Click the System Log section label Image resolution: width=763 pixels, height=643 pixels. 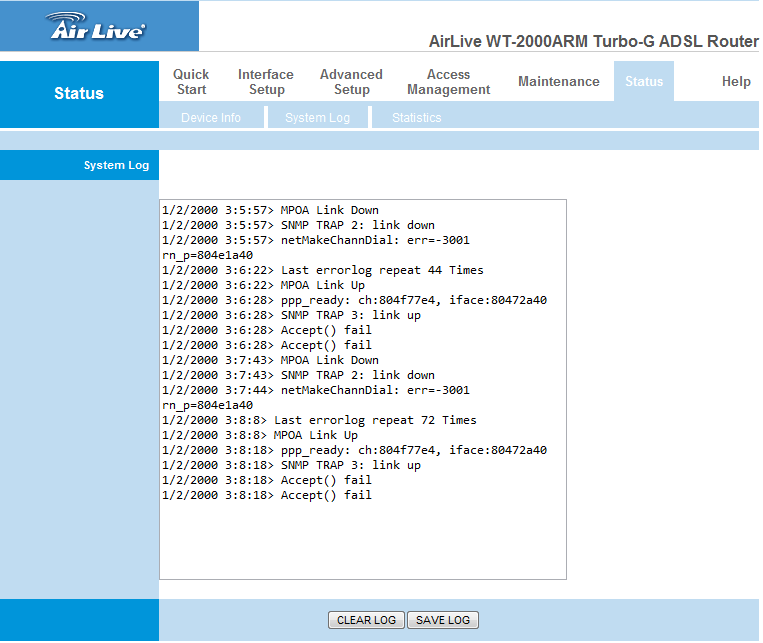click(x=116, y=165)
